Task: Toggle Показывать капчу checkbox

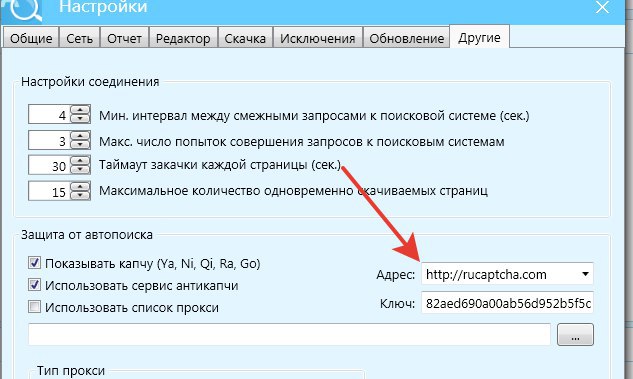Action: pyautogui.click(x=34, y=263)
